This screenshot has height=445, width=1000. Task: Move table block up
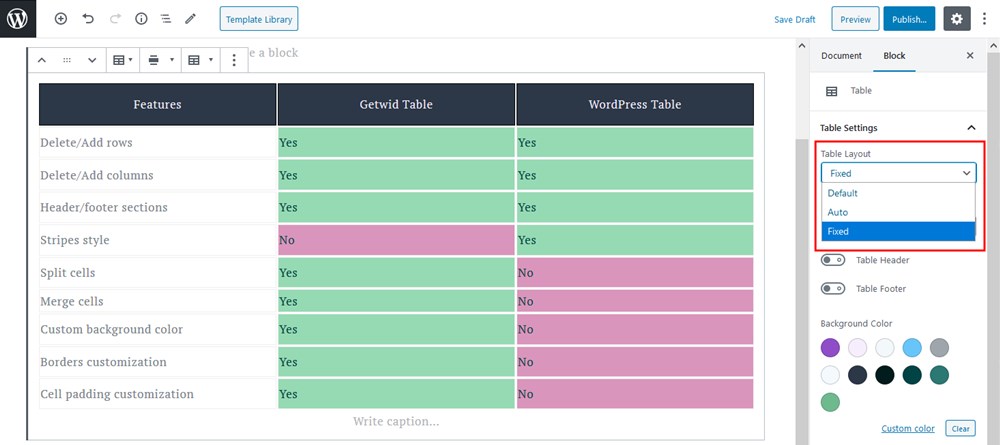41,60
